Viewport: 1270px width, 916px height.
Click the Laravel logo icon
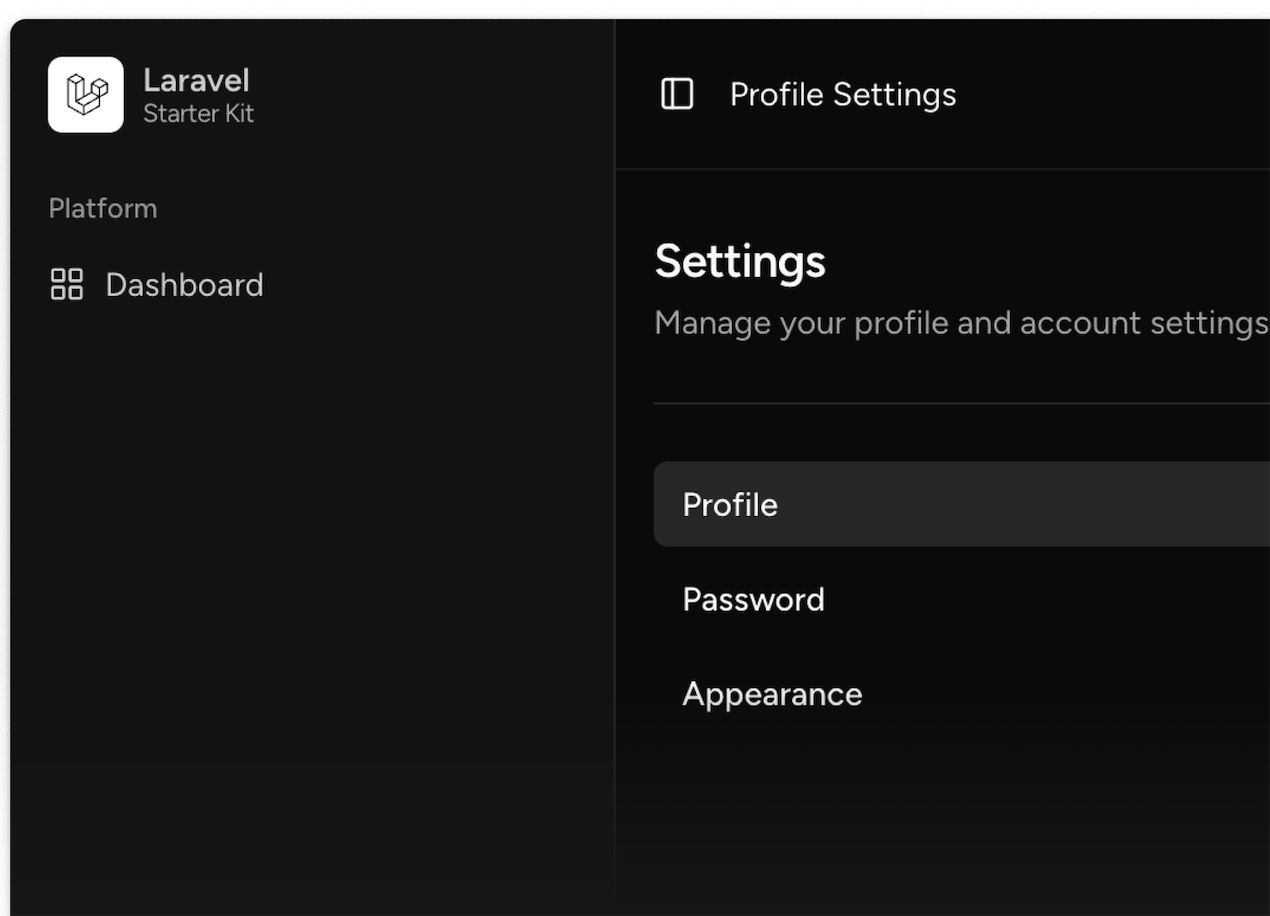[86, 95]
